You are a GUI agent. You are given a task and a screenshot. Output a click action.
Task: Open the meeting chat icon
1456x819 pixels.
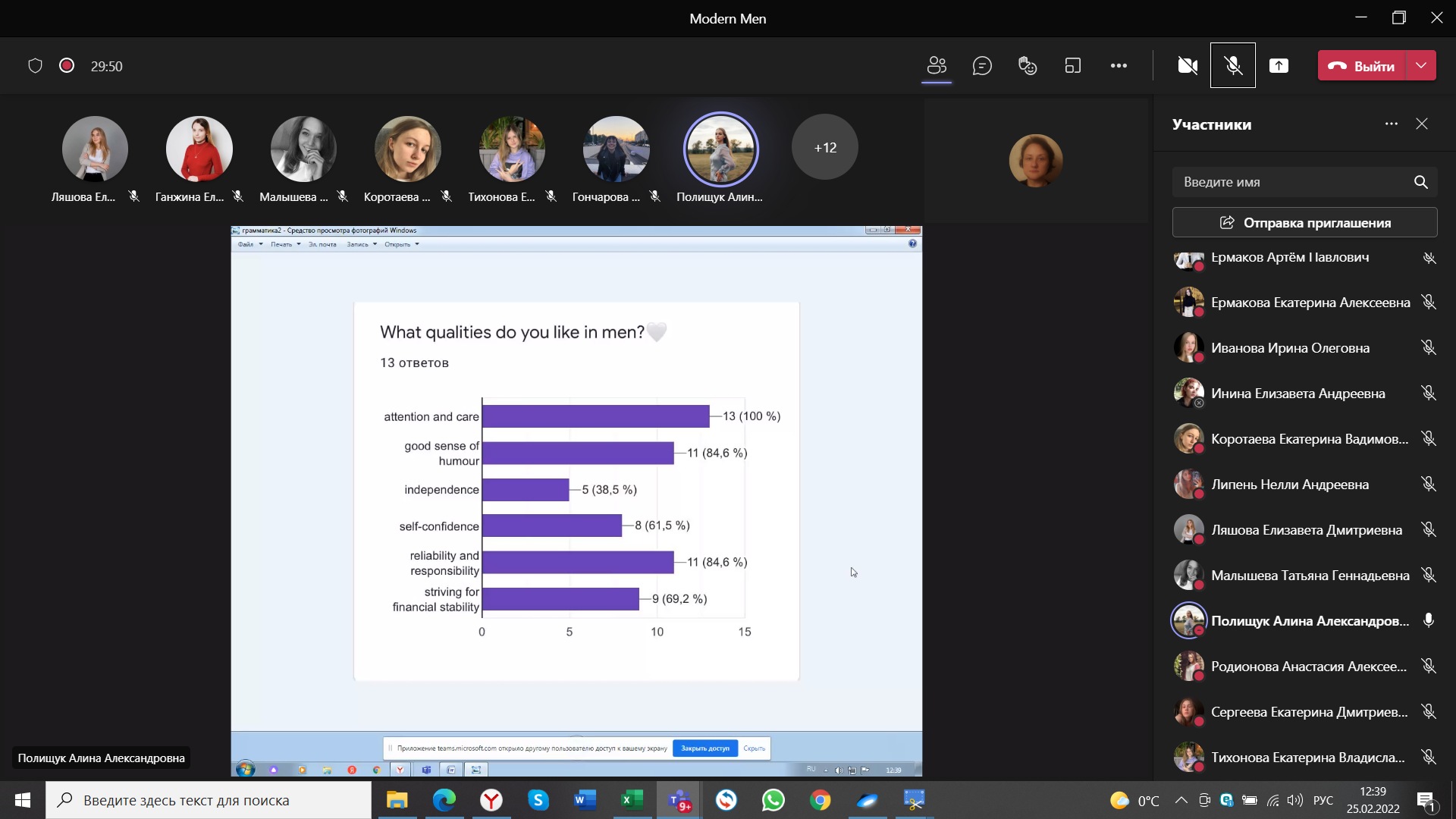[x=983, y=65]
